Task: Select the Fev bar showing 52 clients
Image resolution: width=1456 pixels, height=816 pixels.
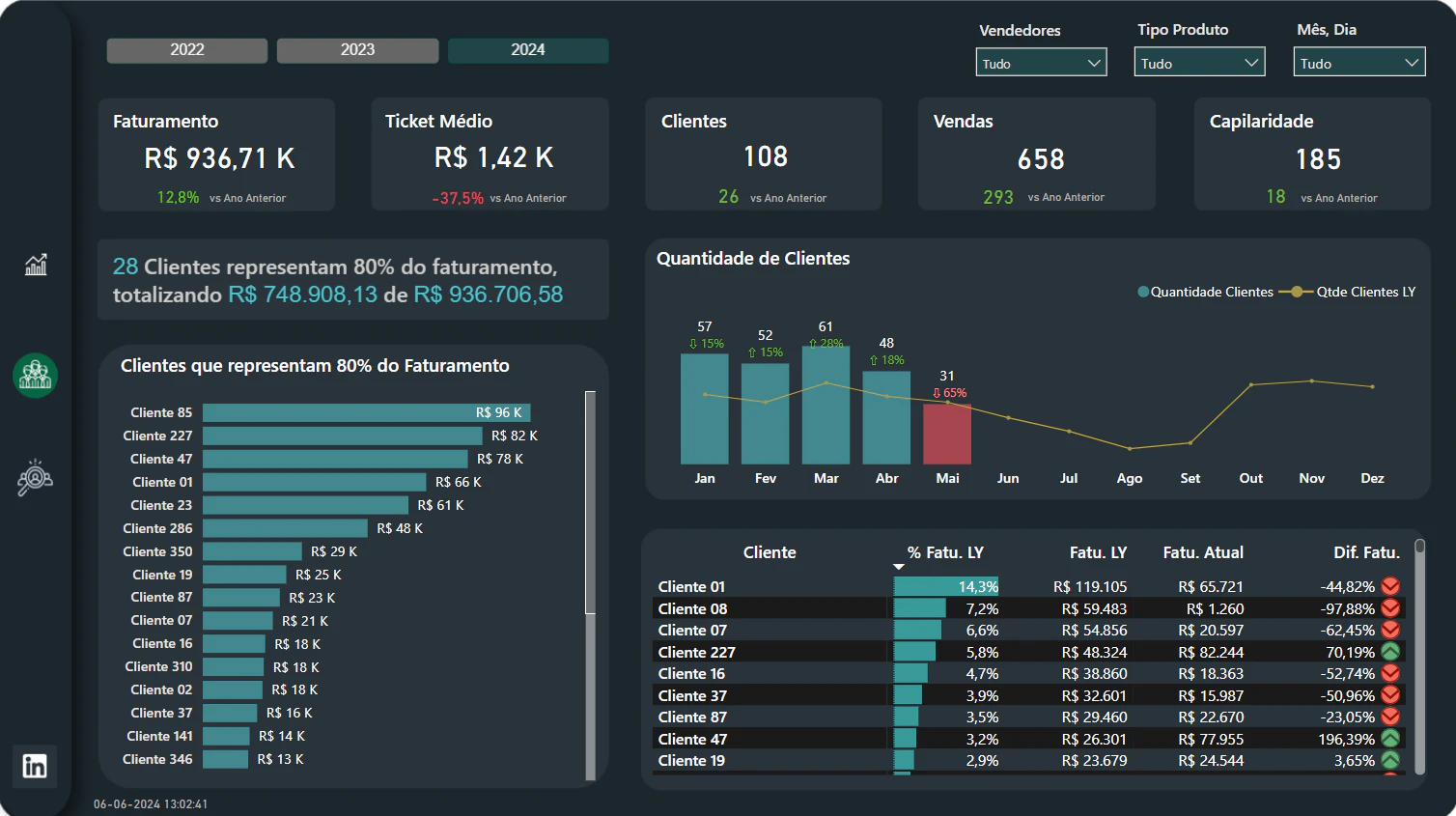Action: 766,413
